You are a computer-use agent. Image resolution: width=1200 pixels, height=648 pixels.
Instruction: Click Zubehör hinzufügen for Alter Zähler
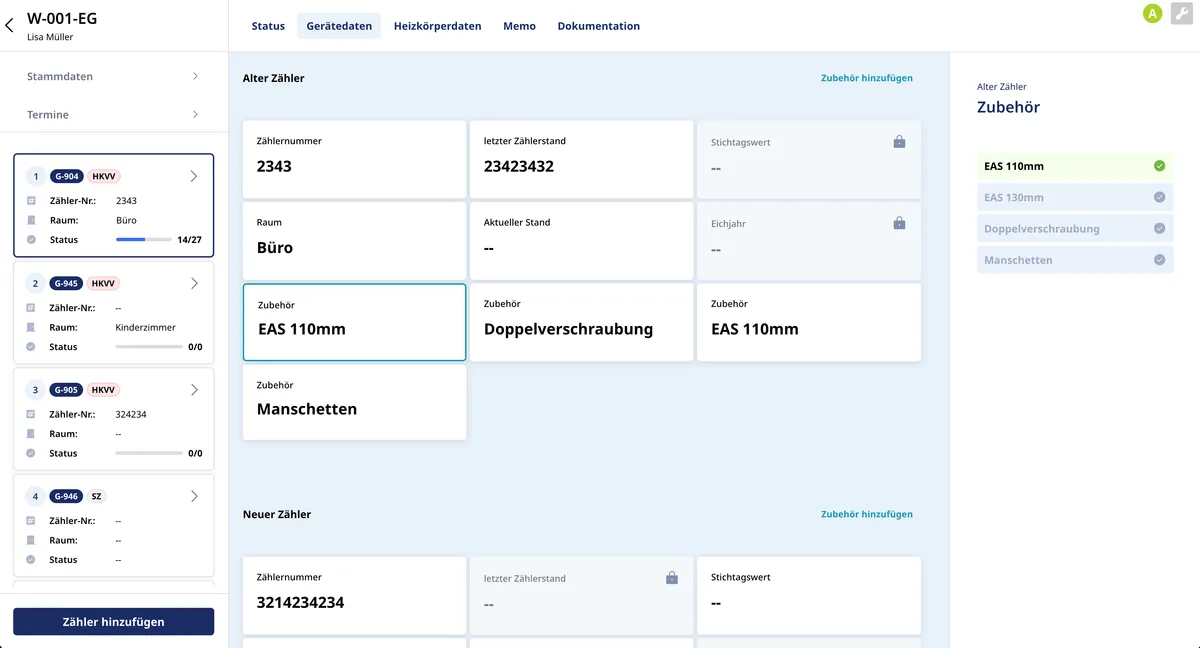866,77
